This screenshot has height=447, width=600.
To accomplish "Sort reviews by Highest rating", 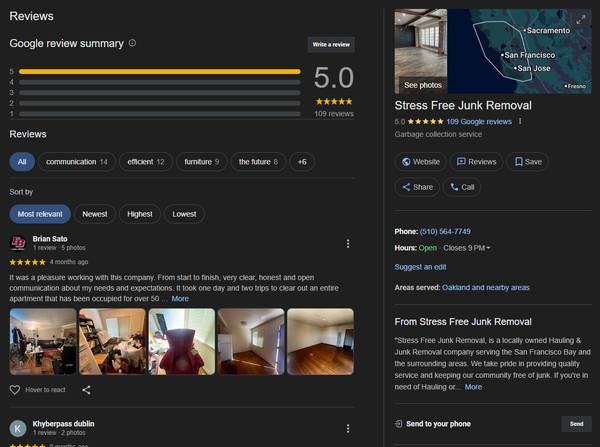I will pyautogui.click(x=140, y=213).
